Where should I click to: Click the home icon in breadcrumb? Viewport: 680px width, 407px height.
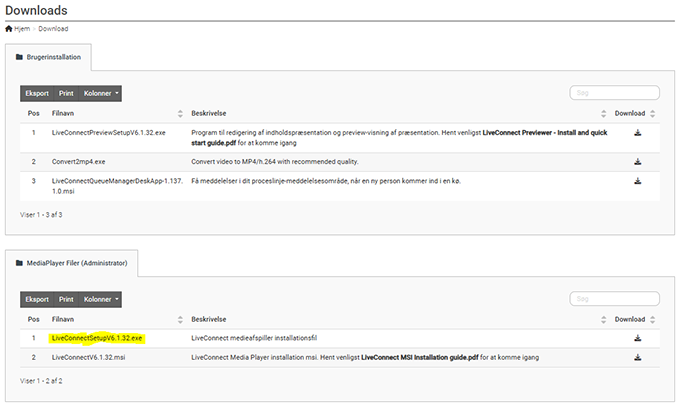[9, 29]
